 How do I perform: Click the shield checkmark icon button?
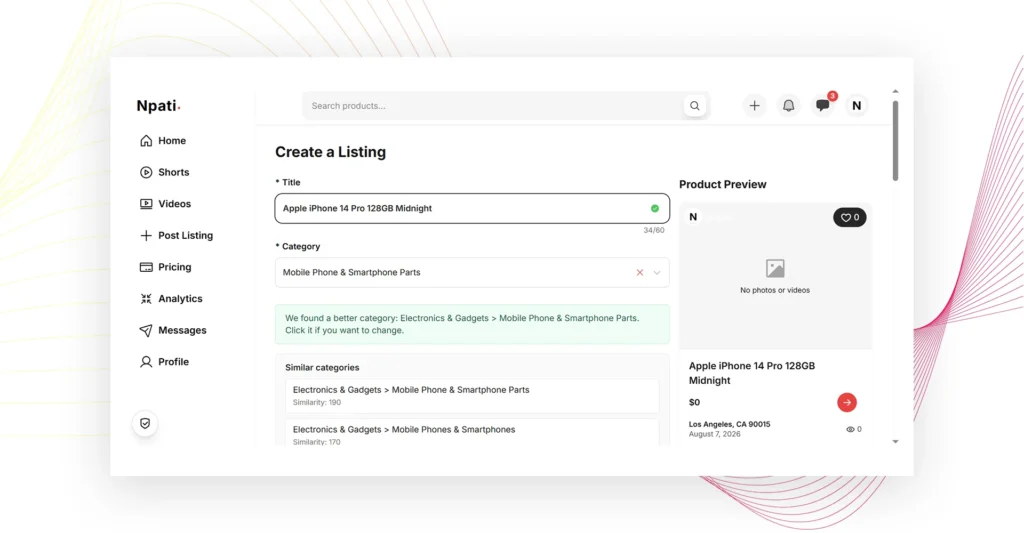(x=145, y=423)
